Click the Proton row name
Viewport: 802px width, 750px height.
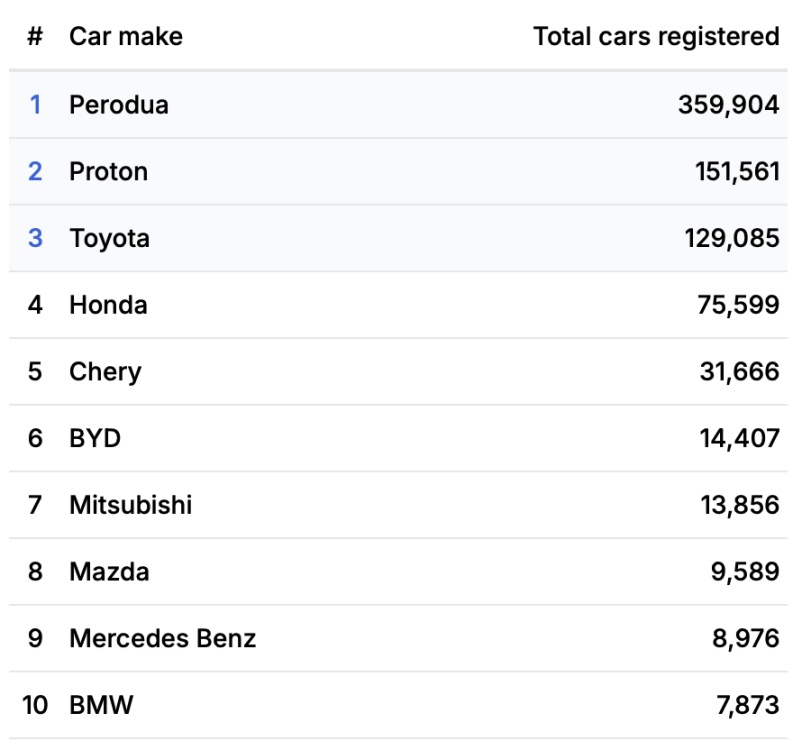pos(108,172)
